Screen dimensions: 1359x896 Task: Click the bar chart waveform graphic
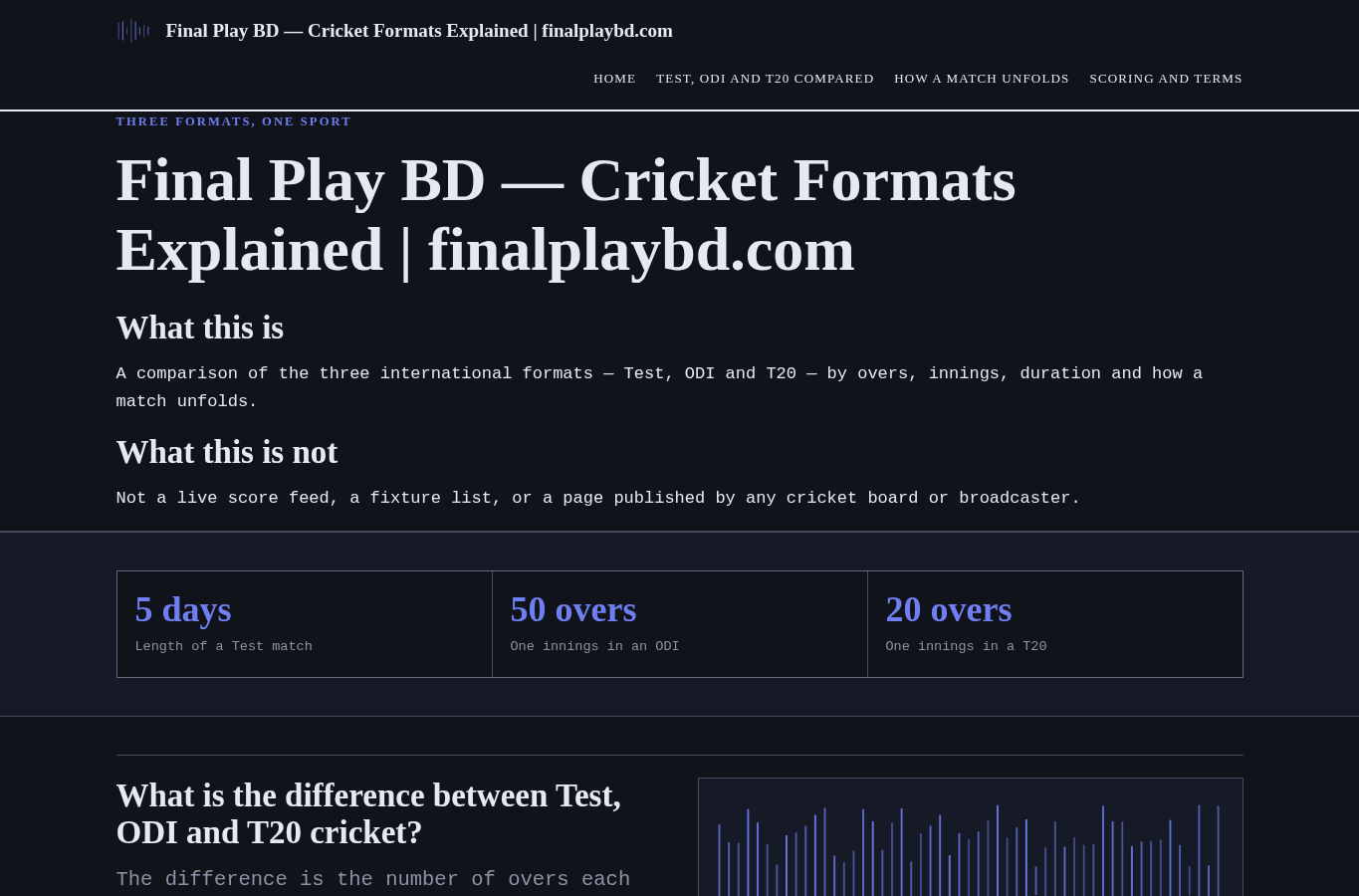tap(971, 837)
